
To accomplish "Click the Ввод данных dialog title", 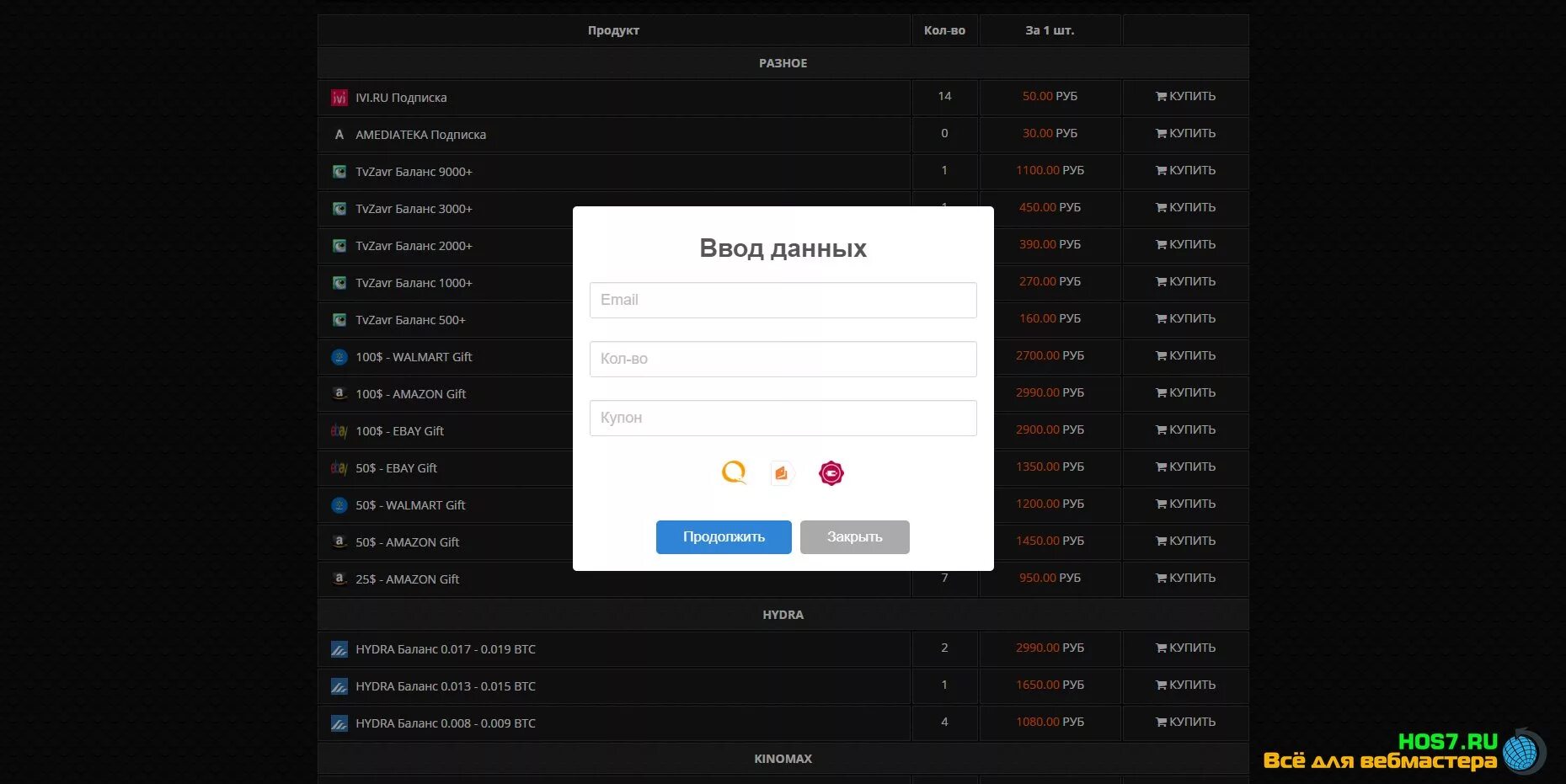I will coord(783,248).
